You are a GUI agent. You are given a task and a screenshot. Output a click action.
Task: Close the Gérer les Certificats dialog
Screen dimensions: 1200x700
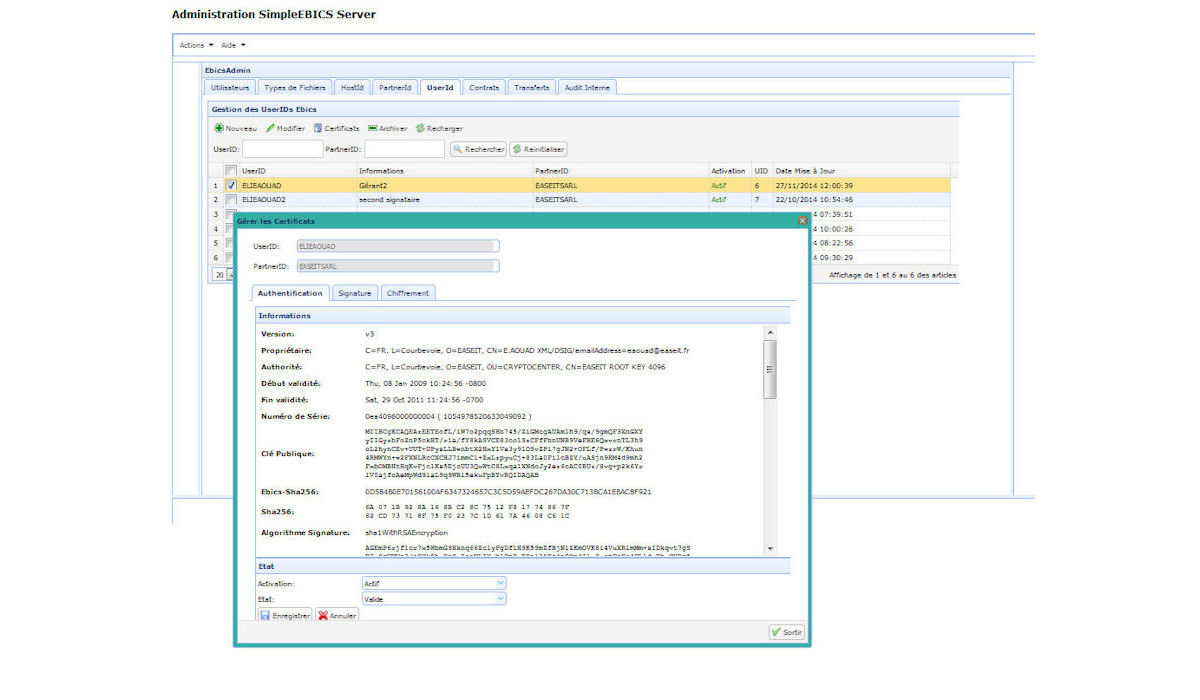click(802, 220)
